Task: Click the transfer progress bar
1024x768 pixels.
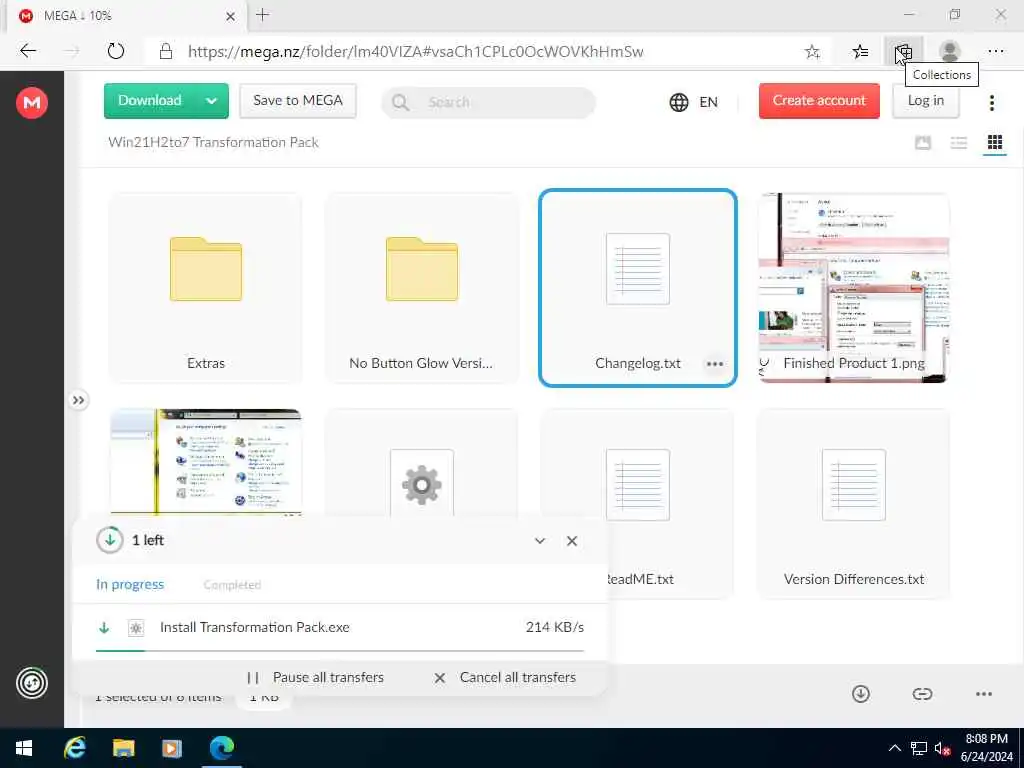Action: click(340, 650)
